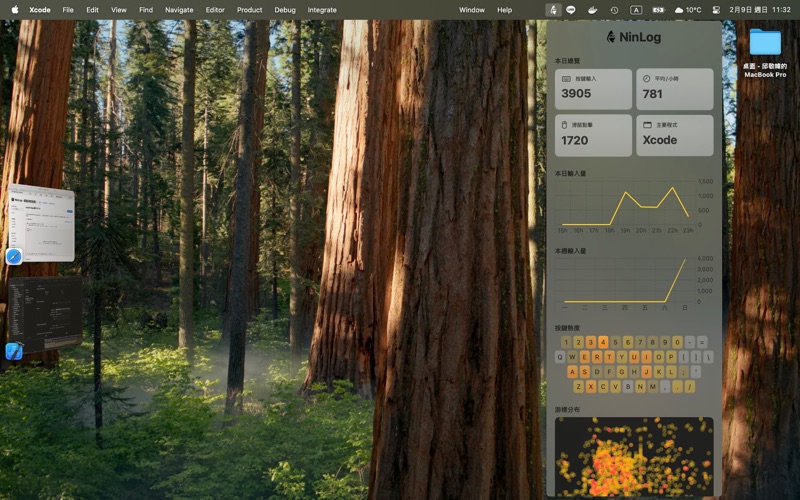Select the Safari window thumbnail in Stage Manager
Screen dimensions: 800x500
click(42, 223)
